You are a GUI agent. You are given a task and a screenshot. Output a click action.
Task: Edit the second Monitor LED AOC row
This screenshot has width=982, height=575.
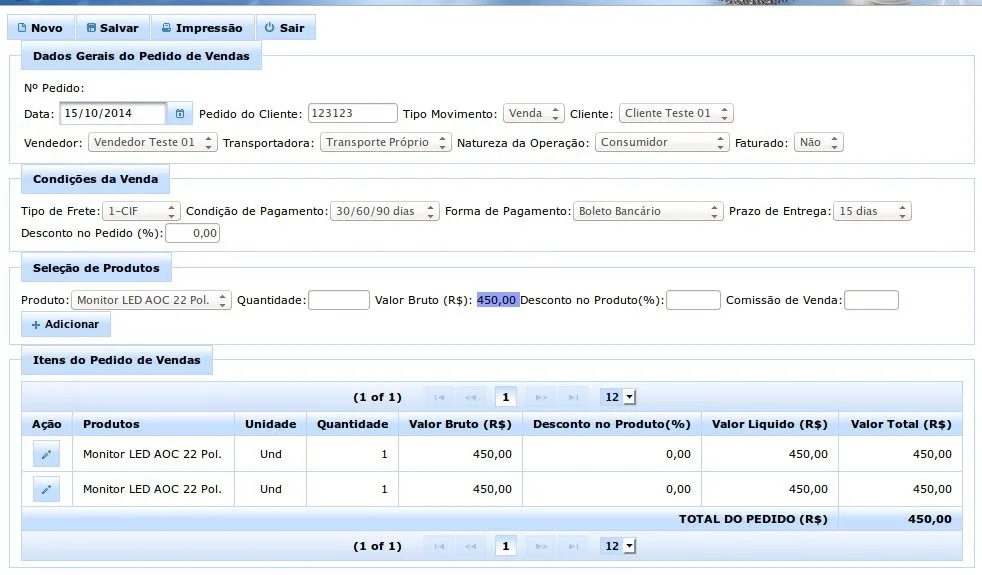tap(46, 489)
